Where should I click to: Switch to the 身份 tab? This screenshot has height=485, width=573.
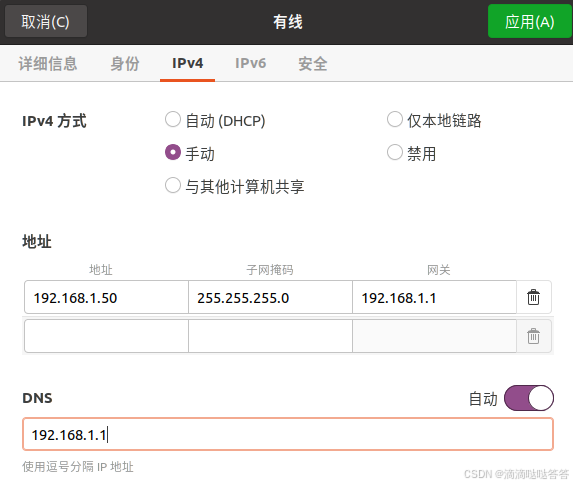125,64
